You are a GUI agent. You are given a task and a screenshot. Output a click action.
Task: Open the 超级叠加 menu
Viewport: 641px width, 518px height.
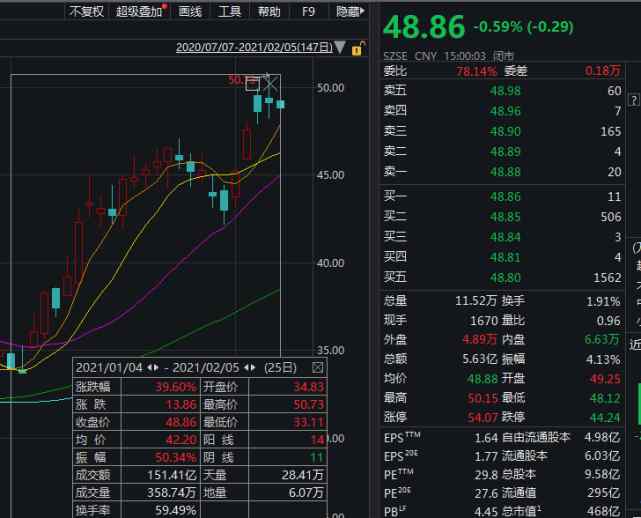point(140,11)
